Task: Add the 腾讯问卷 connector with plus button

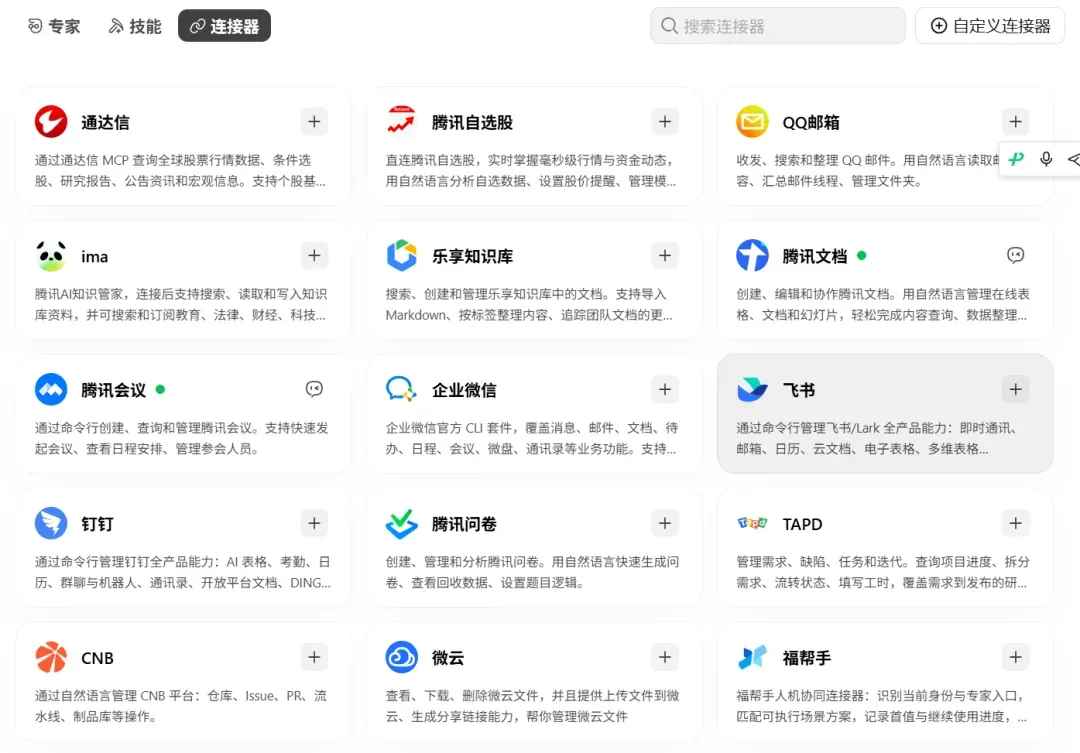Action: (665, 523)
